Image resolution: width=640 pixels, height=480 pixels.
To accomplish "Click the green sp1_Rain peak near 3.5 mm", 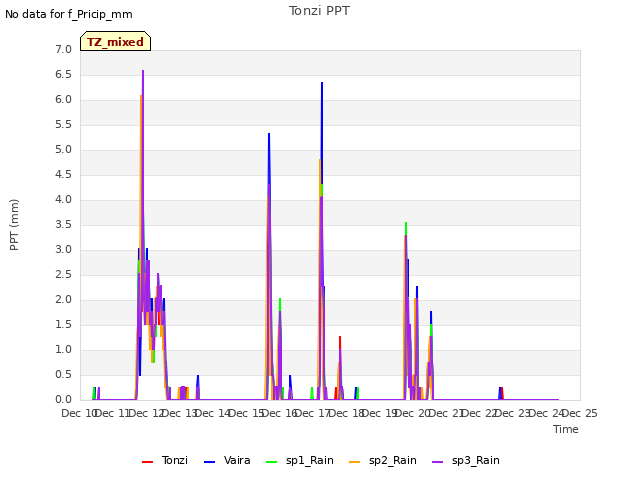I will pos(406,223).
